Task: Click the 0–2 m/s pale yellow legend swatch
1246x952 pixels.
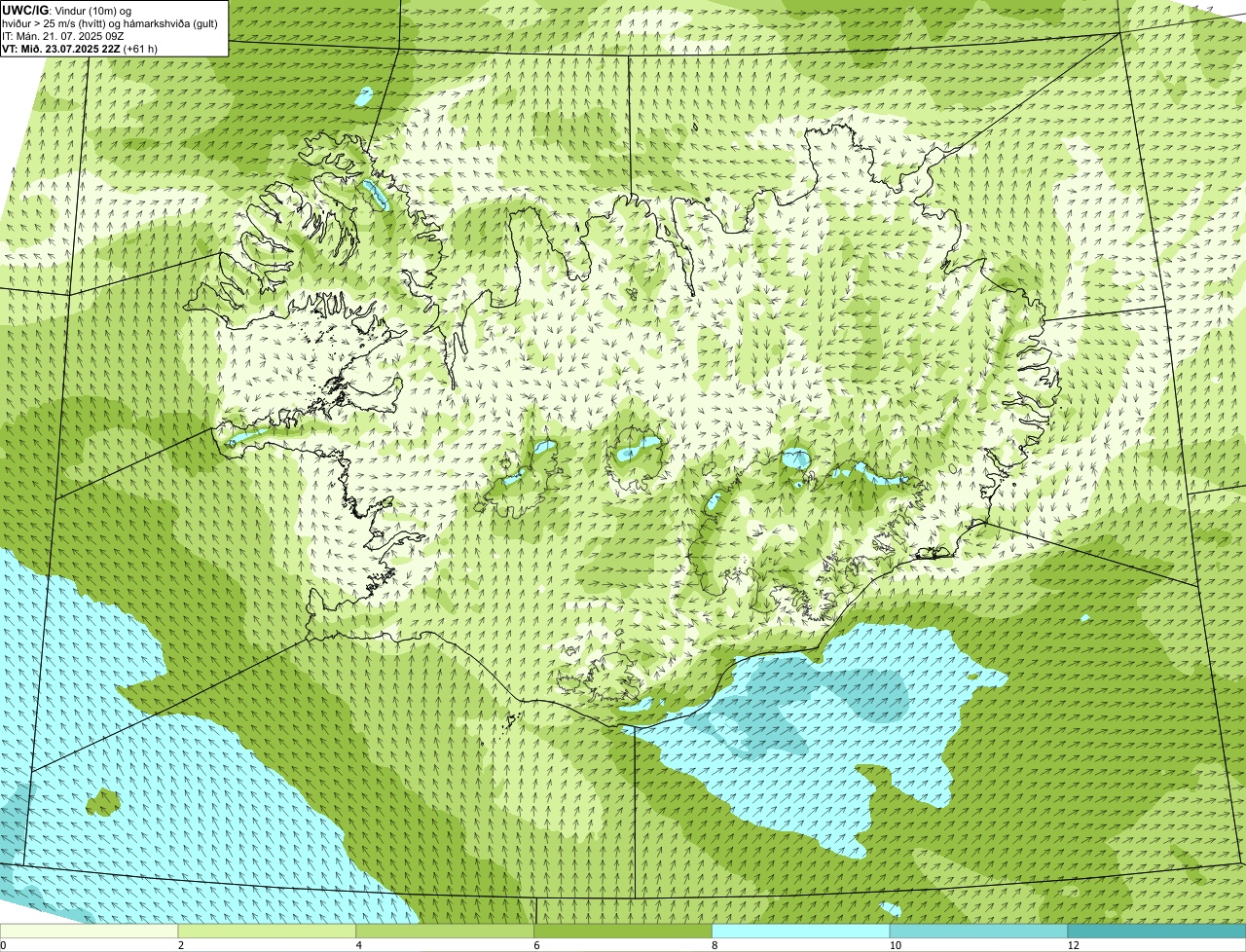Action: pos(90,932)
